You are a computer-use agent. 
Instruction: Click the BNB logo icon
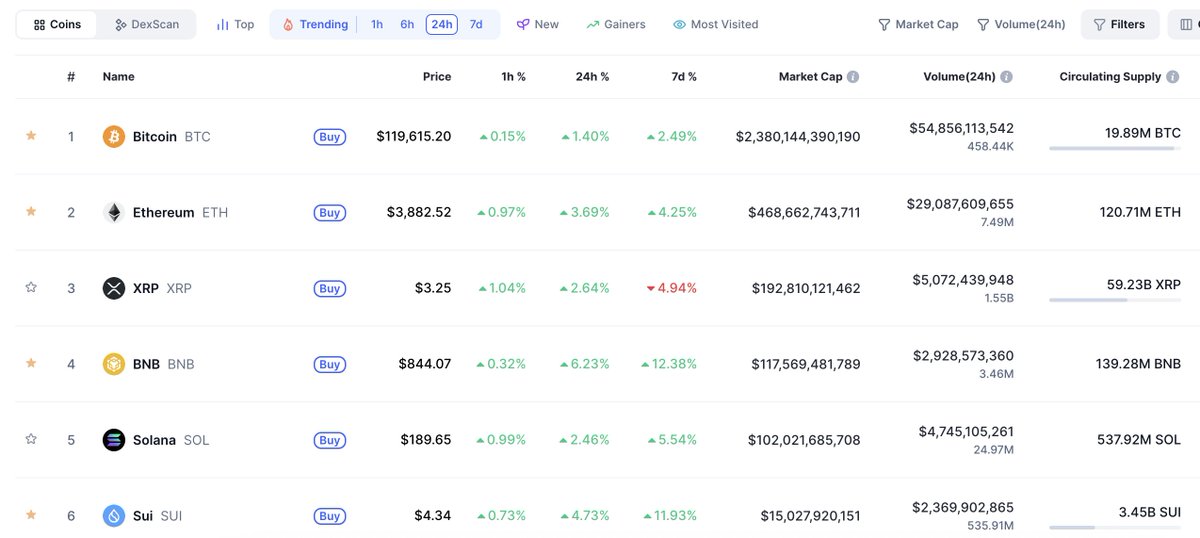click(114, 364)
